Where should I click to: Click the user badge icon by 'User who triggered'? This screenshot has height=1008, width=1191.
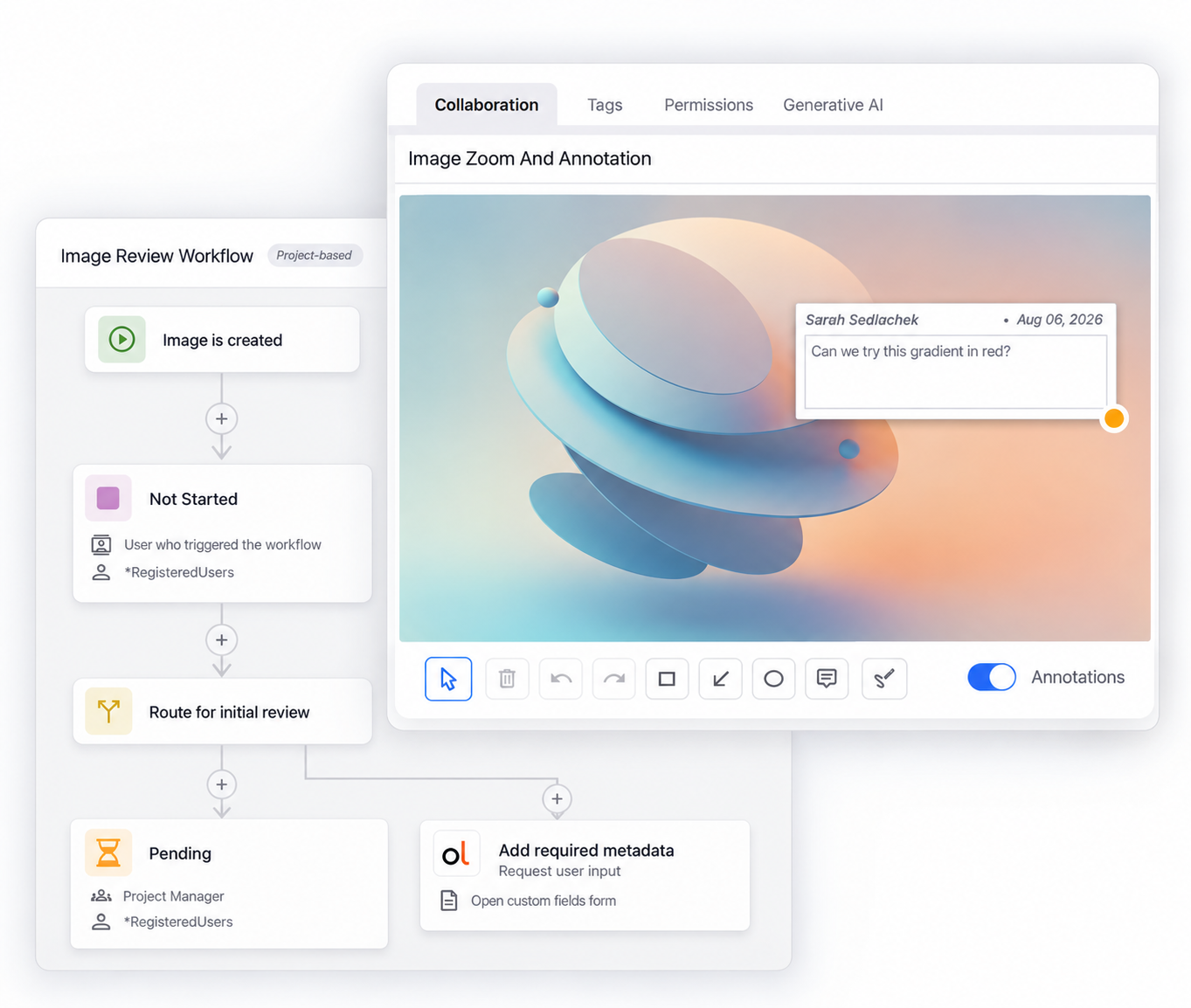tap(101, 545)
